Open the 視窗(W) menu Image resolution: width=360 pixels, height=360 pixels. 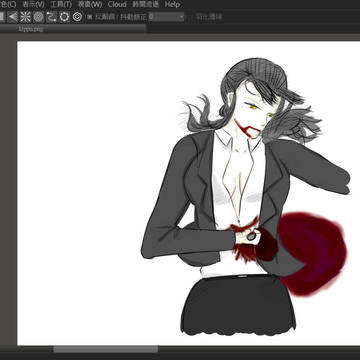pyautogui.click(x=90, y=4)
